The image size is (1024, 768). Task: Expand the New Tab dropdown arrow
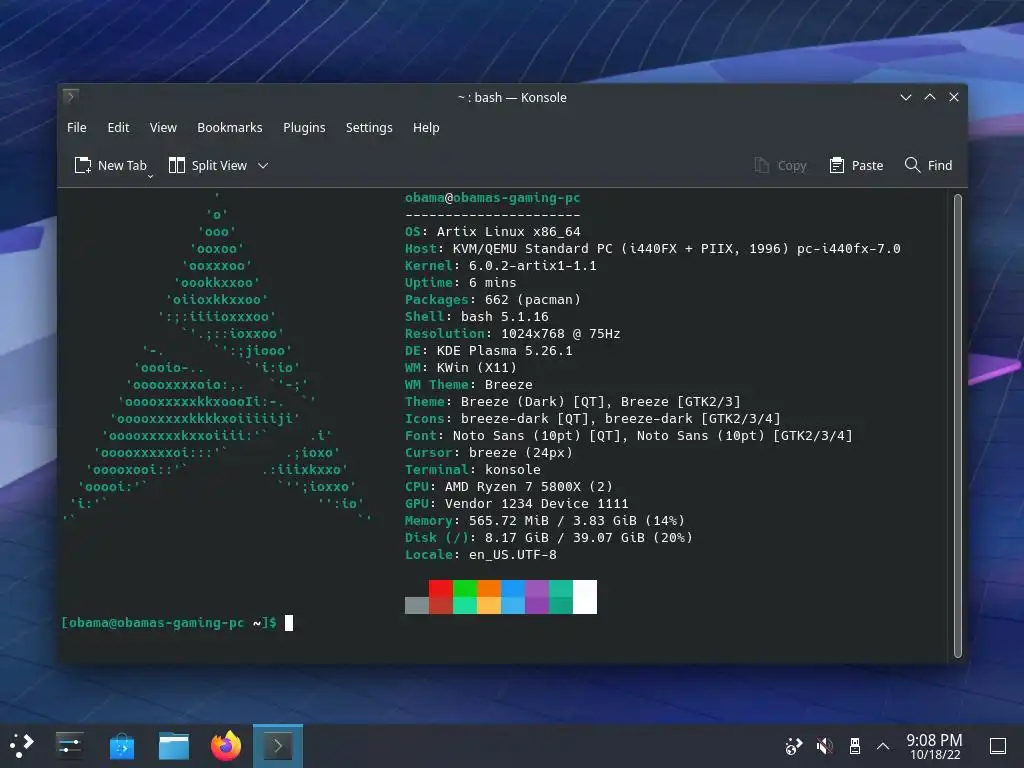150,176
